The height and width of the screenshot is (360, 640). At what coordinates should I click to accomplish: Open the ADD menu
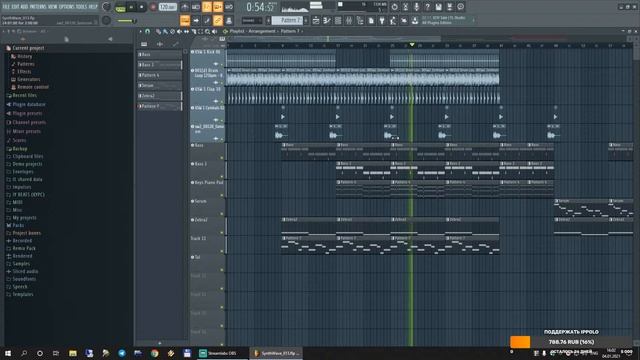(x=24, y=7)
